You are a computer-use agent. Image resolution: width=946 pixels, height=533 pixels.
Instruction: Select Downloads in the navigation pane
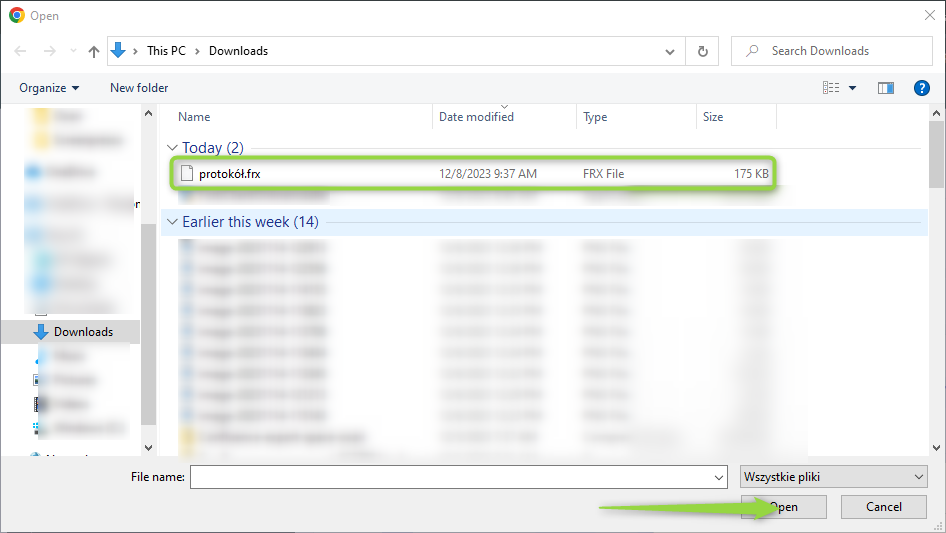[83, 332]
